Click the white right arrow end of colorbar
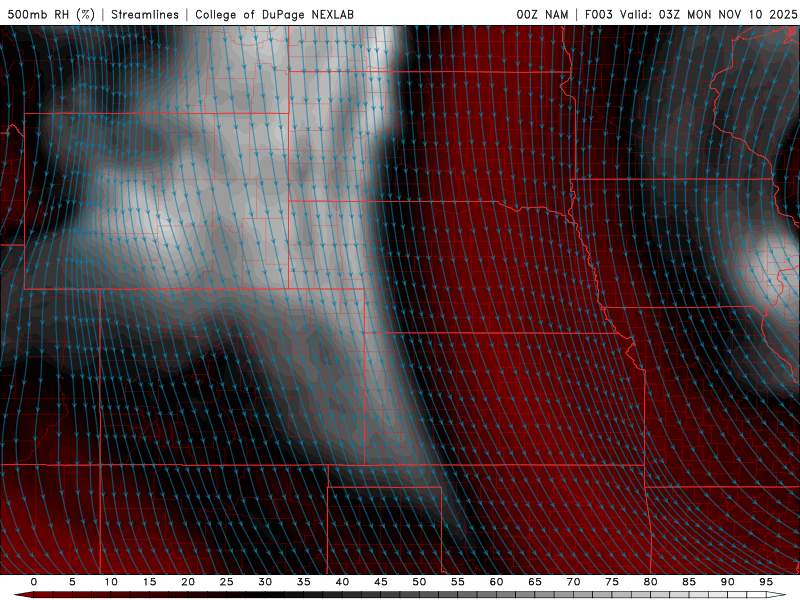 point(776,595)
